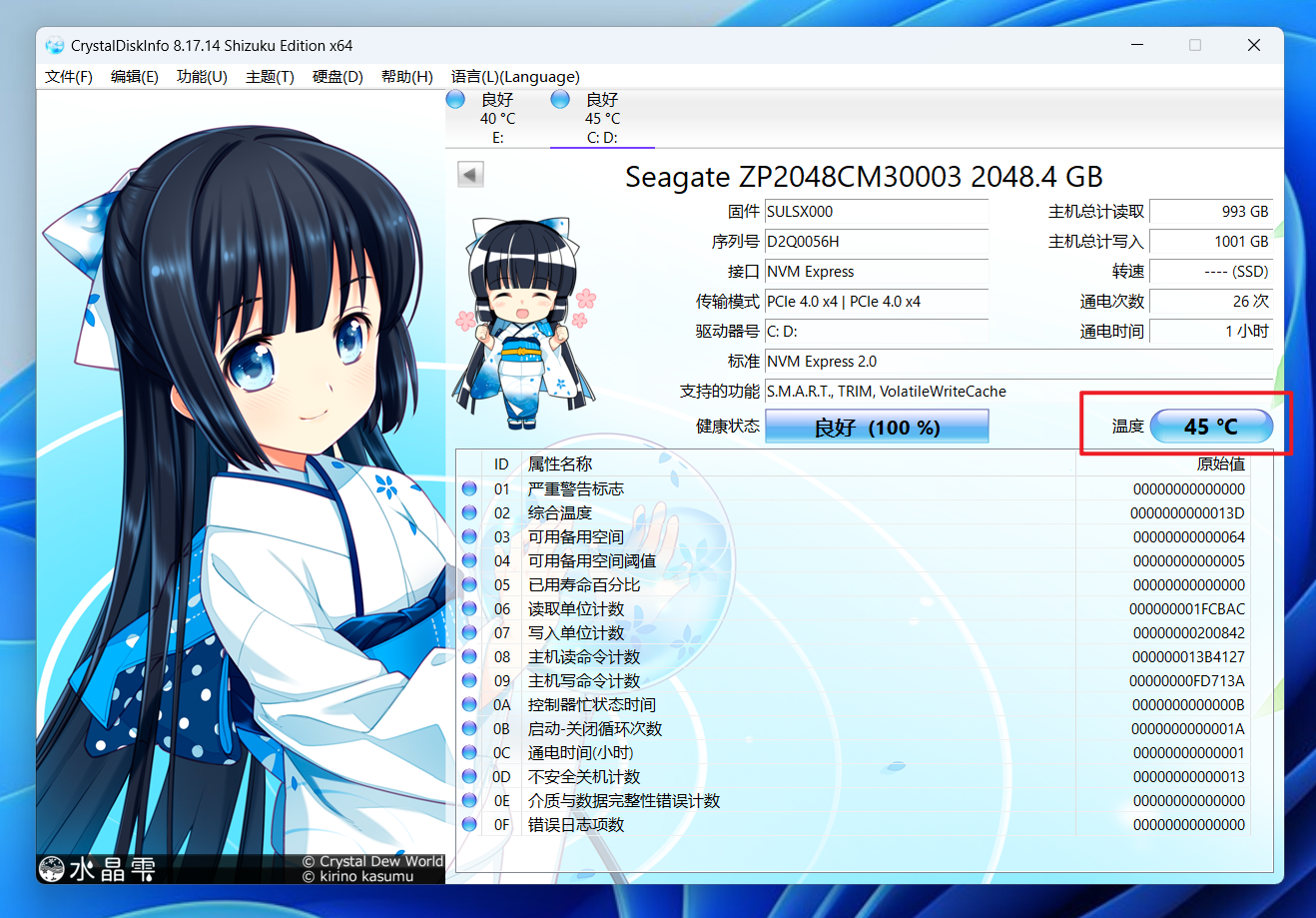Viewport: 1316px width, 918px height.
Task: Close the CrystalDiskInfo window
Action: tap(1254, 45)
